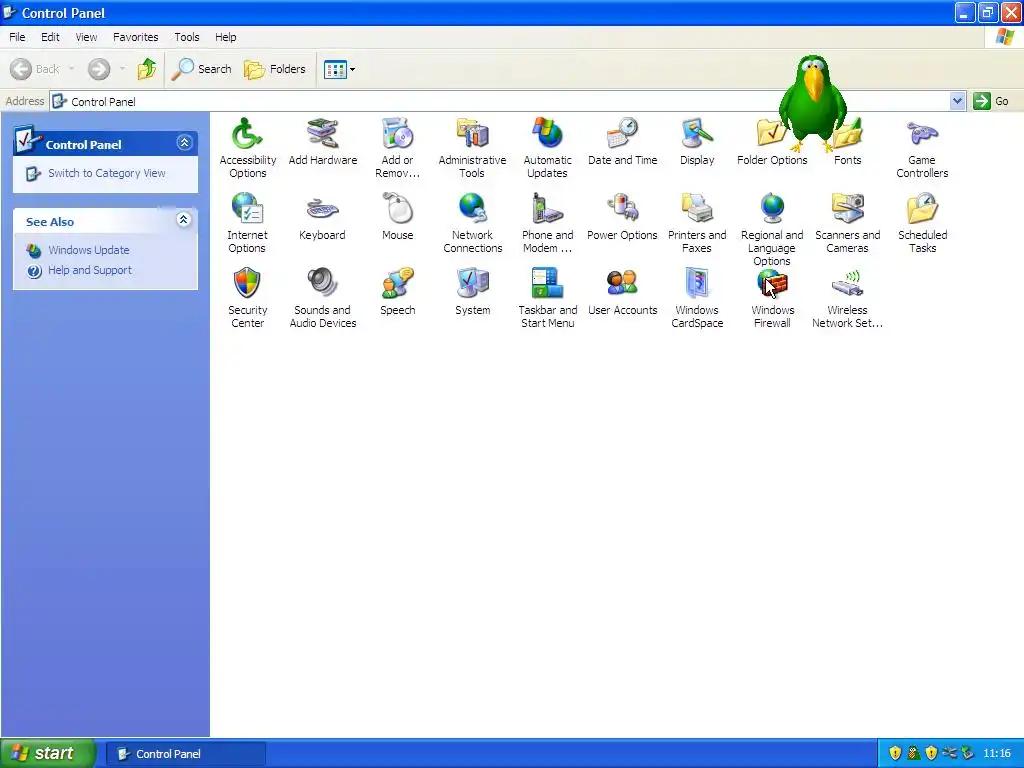Open Scheduled Tasks
Image resolution: width=1024 pixels, height=768 pixels.
click(922, 223)
